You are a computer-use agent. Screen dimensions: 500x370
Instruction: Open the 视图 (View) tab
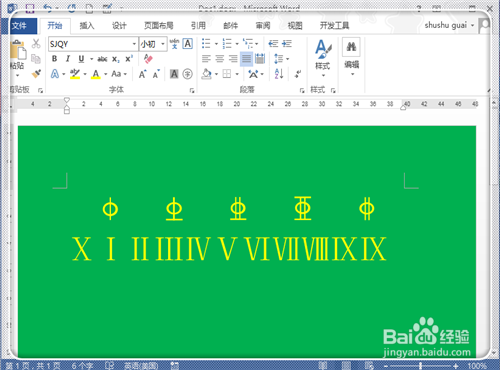[x=295, y=26]
